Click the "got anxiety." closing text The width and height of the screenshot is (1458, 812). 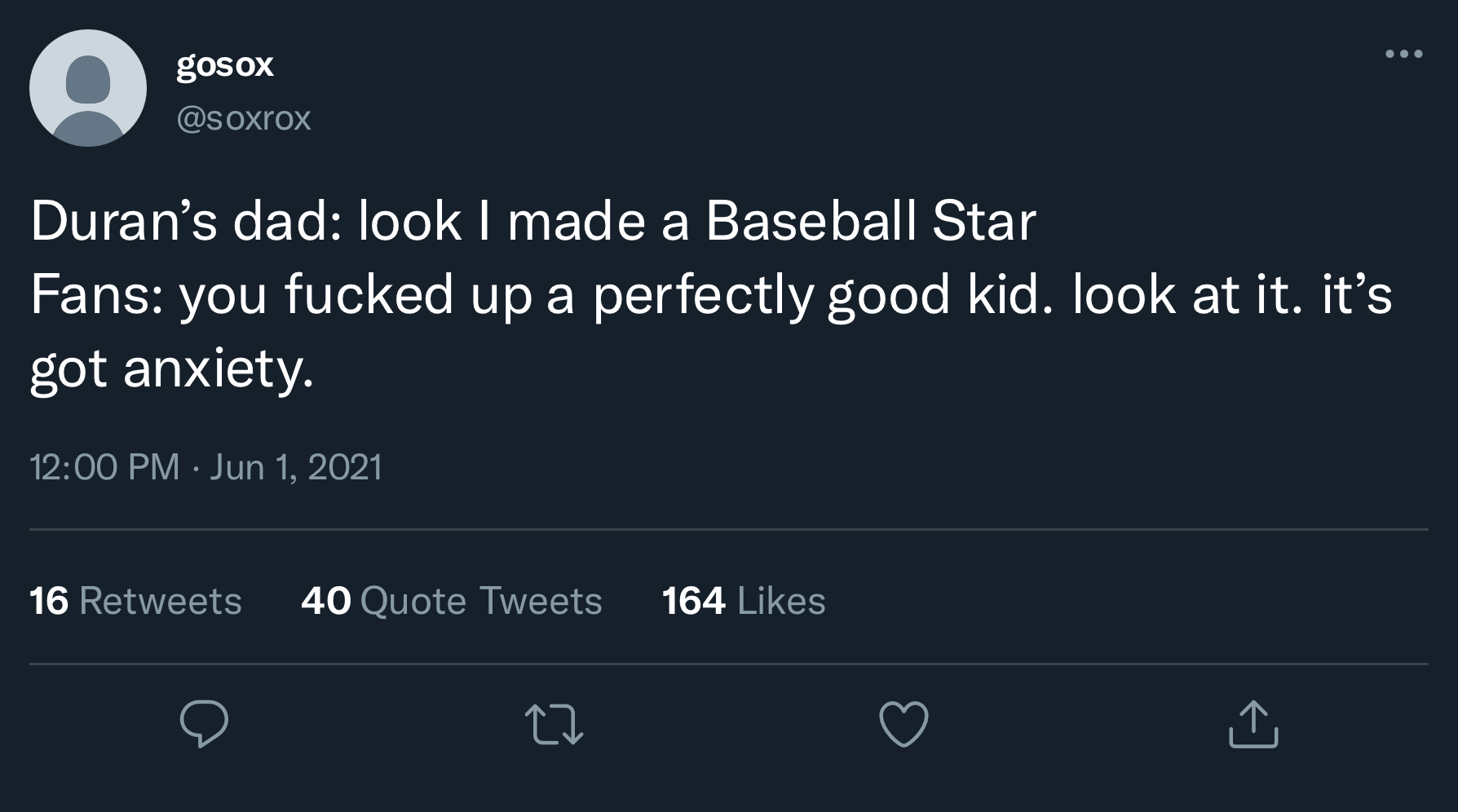[171, 368]
